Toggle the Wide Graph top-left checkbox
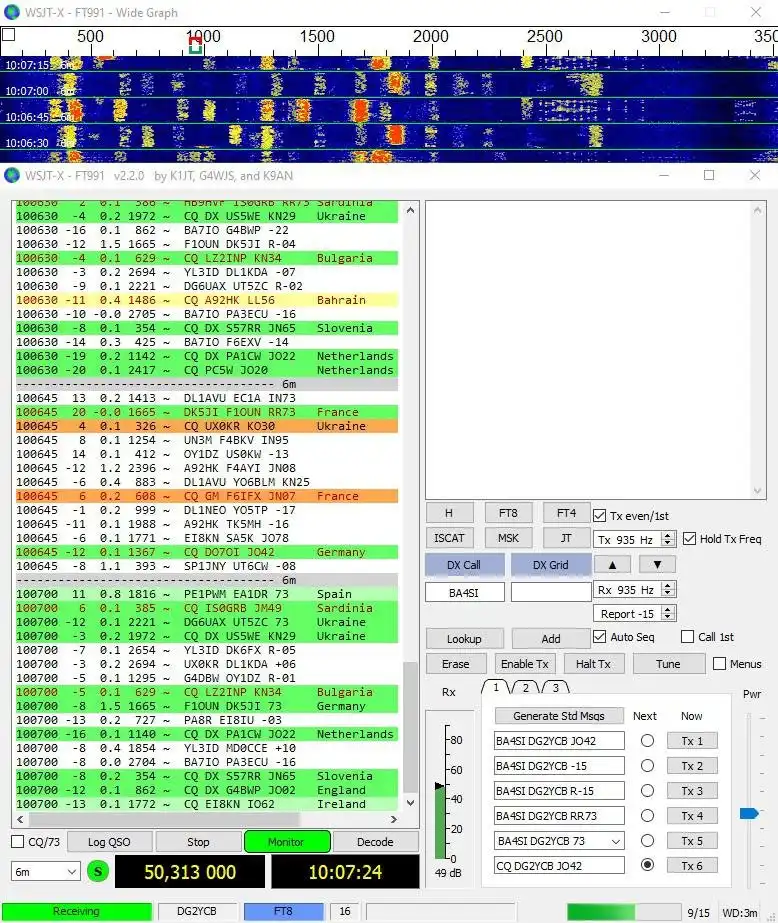 pyautogui.click(x=8, y=34)
